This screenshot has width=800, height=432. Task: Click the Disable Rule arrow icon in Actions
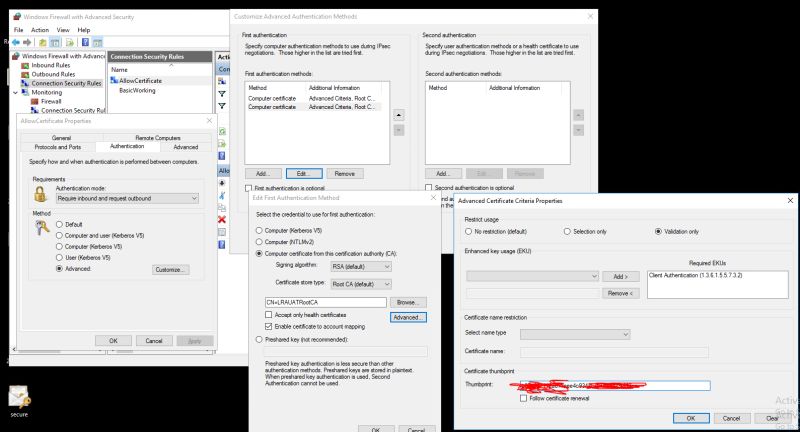click(x=222, y=183)
